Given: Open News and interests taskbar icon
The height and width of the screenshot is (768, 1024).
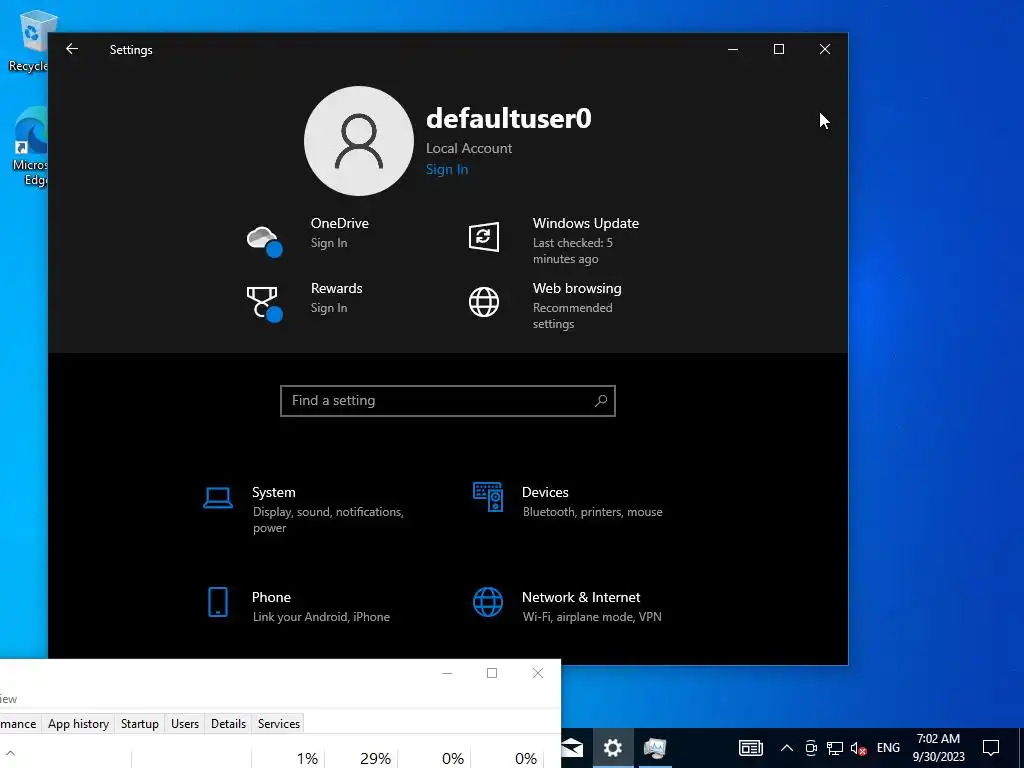Looking at the screenshot, I should coord(750,748).
